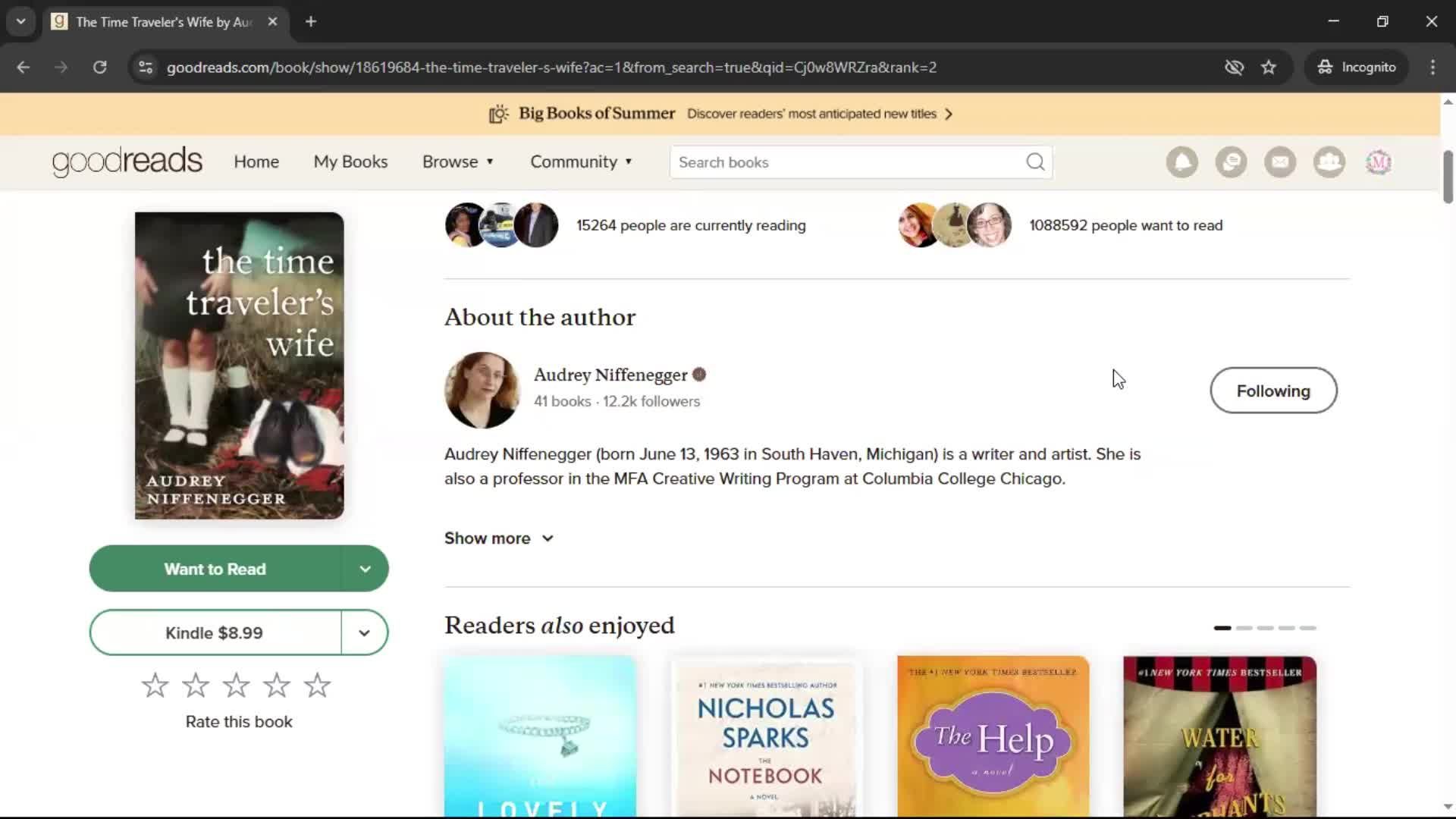Open the Big Books of Summer banner link
The image size is (1456, 819).
pos(720,114)
